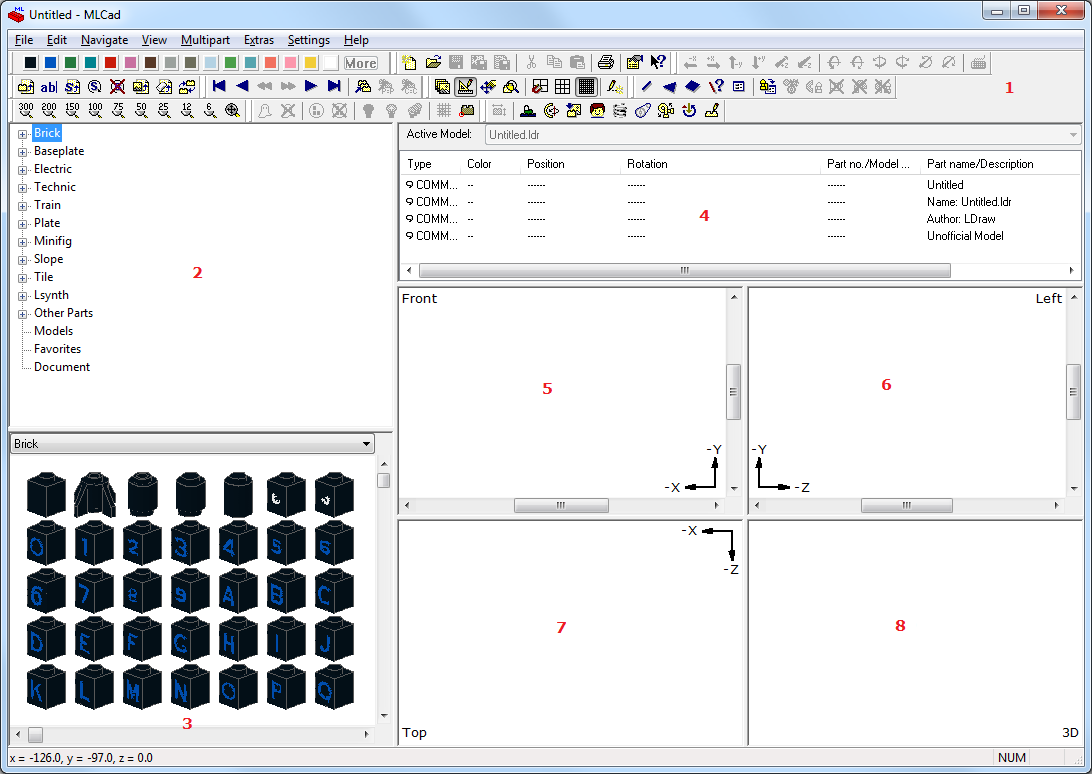Go to the previous building step

(x=242, y=86)
